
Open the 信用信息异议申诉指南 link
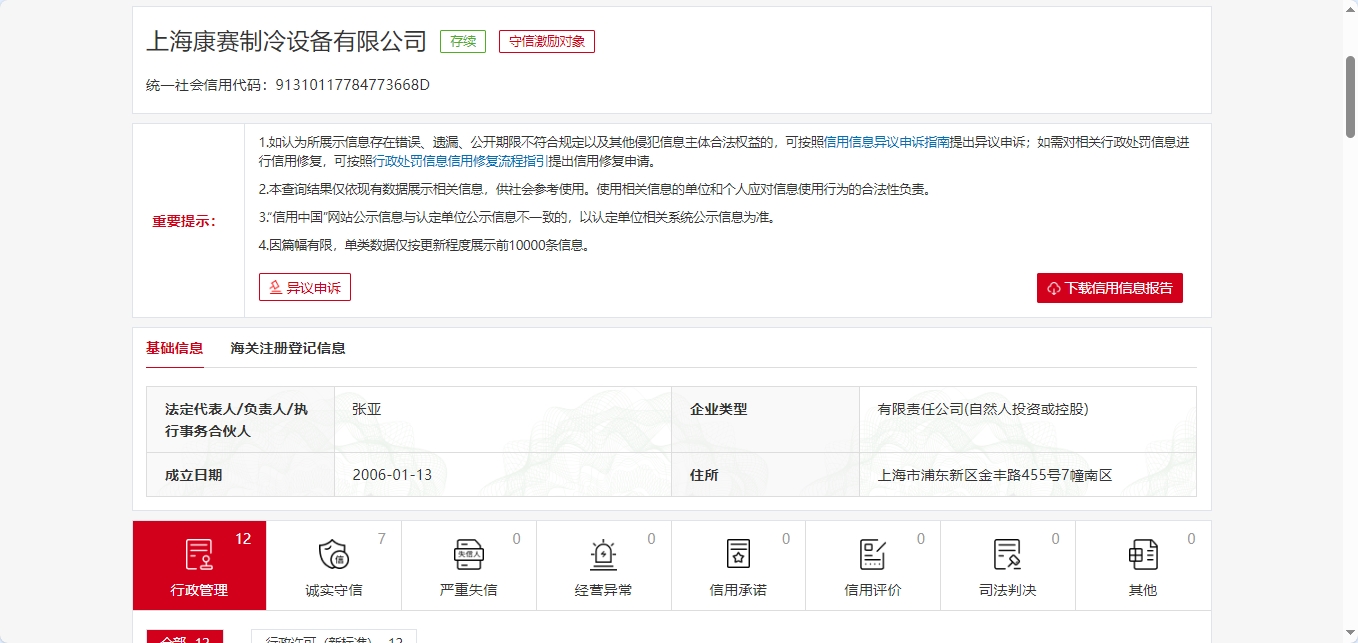[886, 142]
